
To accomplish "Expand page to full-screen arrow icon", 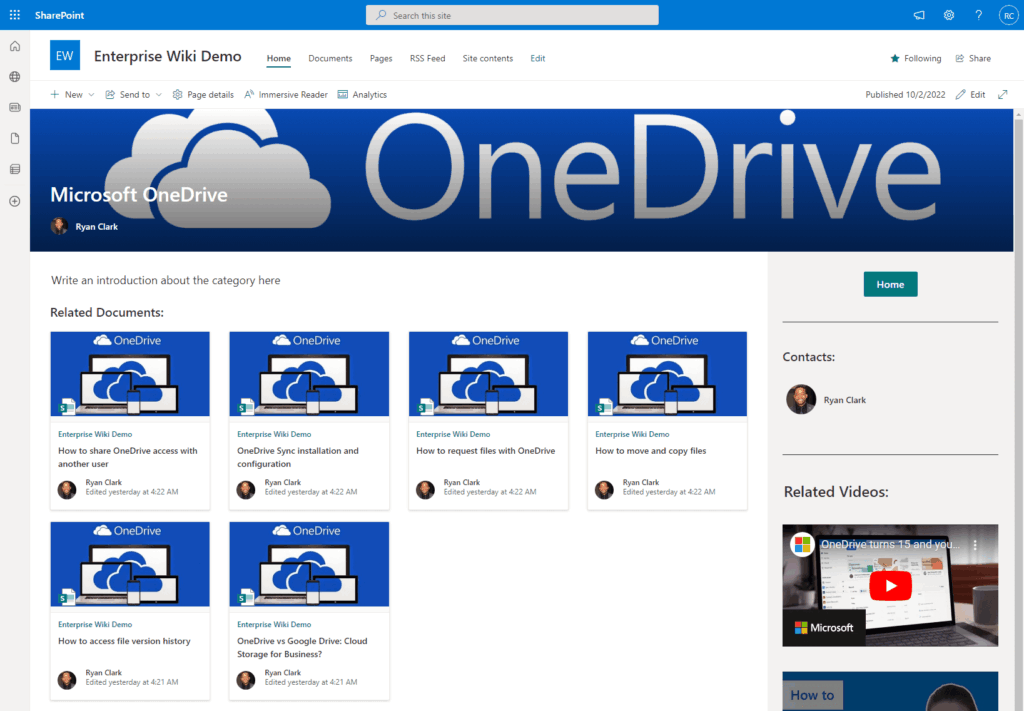I will coord(1002,95).
